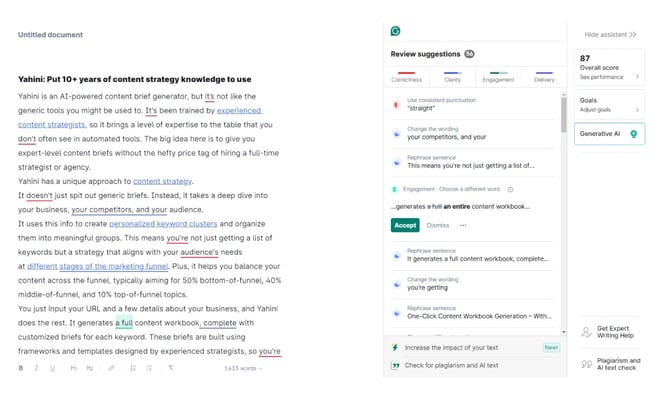The height and width of the screenshot is (400, 666).
Task: Click the suggestions count badge next to Review suggestions
Action: [x=469, y=54]
